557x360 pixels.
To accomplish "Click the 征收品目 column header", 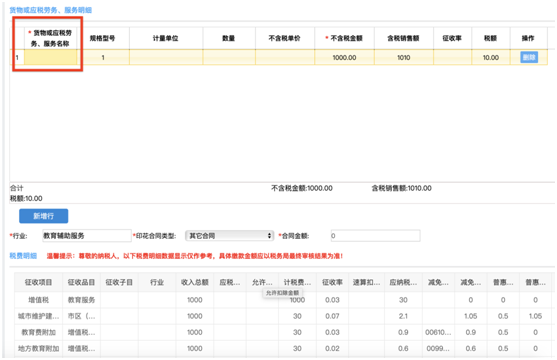I will [x=81, y=282].
